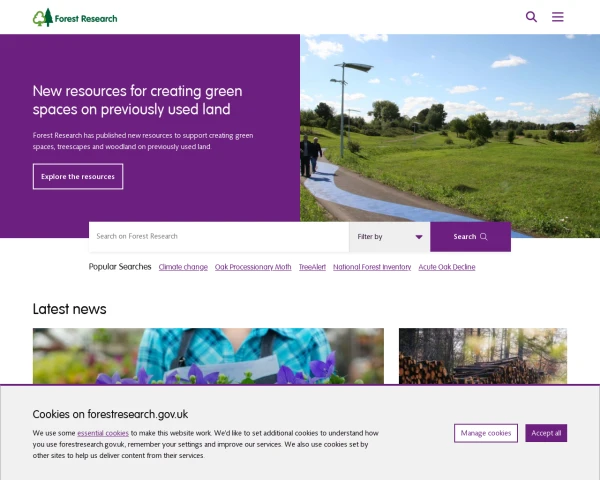Open Manage cookies settings
Screen dimensions: 600x480
coord(486,433)
